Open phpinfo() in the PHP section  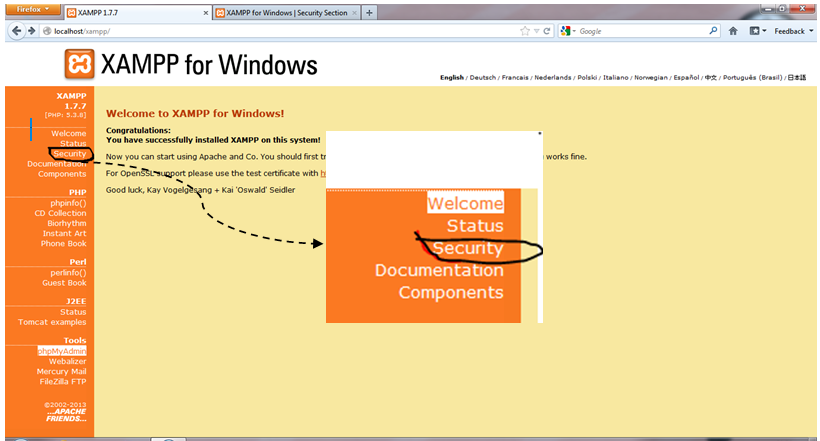pyautogui.click(x=69, y=203)
